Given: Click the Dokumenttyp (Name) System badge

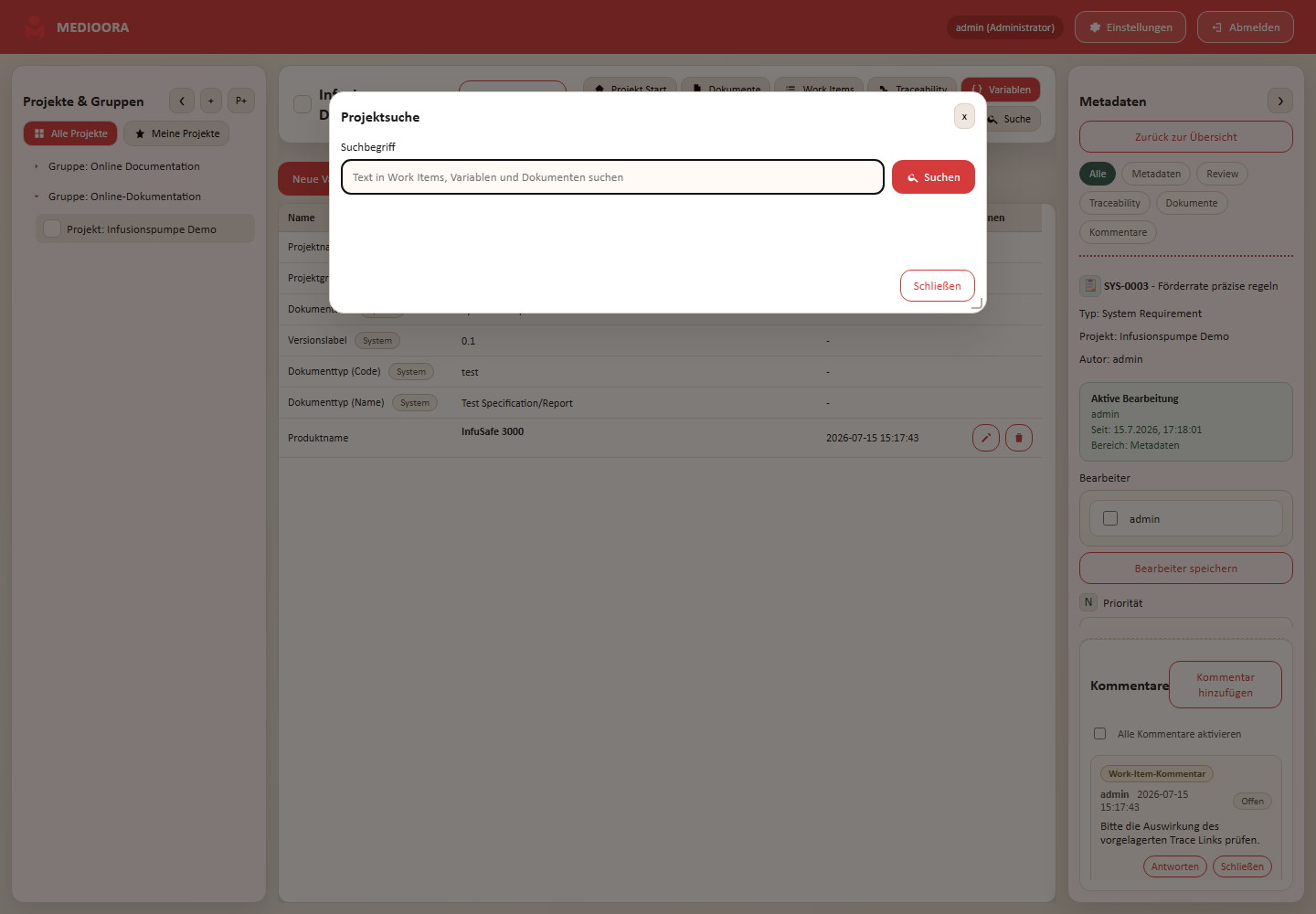Looking at the screenshot, I should (x=415, y=403).
